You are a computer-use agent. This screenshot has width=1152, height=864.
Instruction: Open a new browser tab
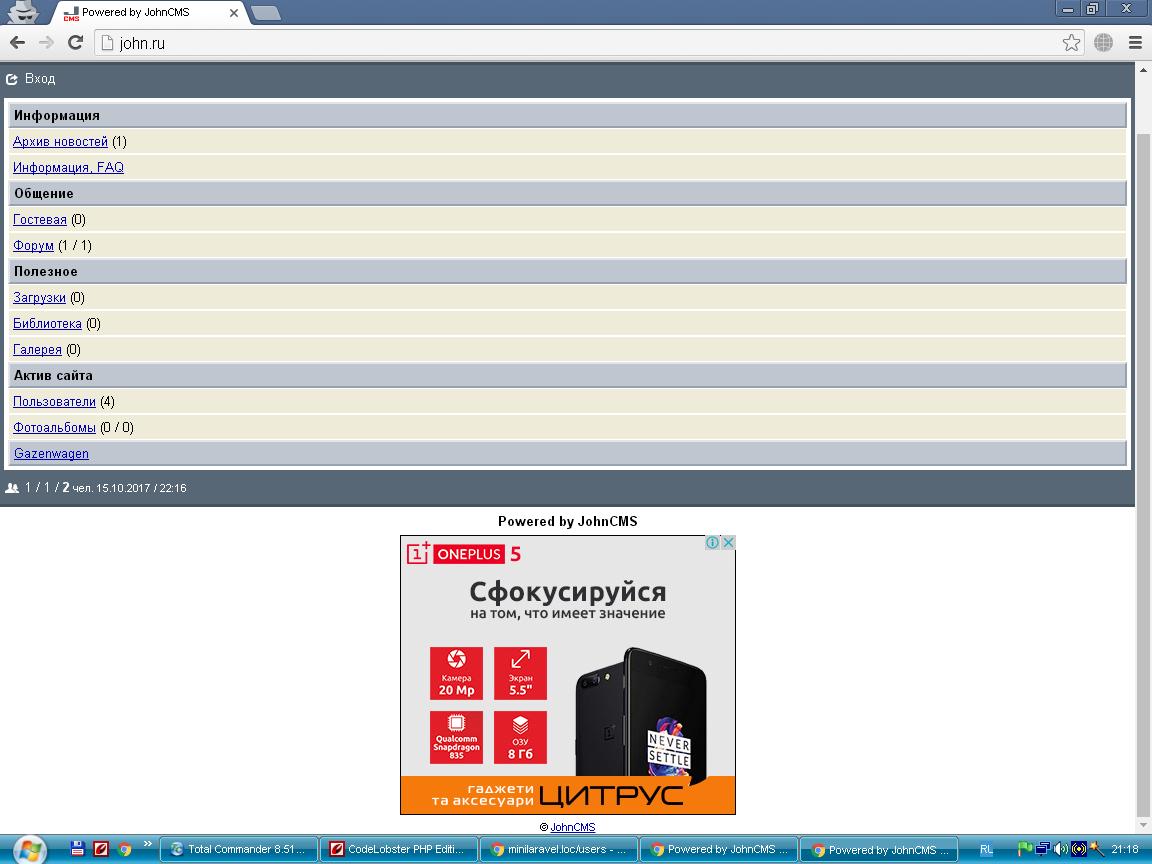click(x=265, y=12)
